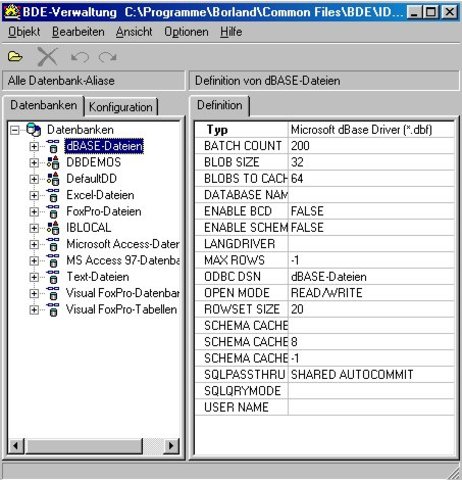Viewport: 462px width, 480px height.
Task: Open the Objekt menu
Action: [x=24, y=32]
